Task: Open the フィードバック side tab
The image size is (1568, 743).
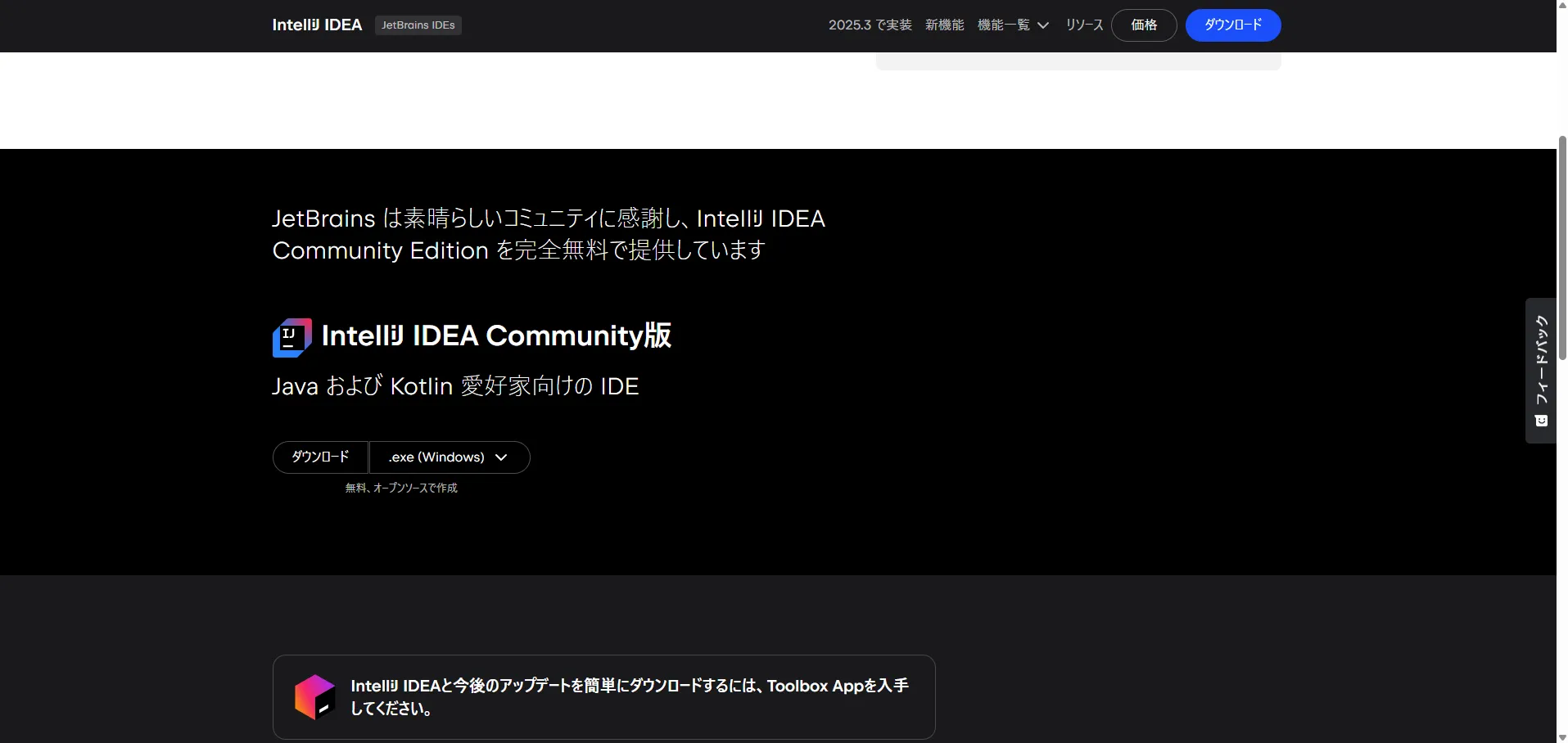Action: click(1541, 360)
